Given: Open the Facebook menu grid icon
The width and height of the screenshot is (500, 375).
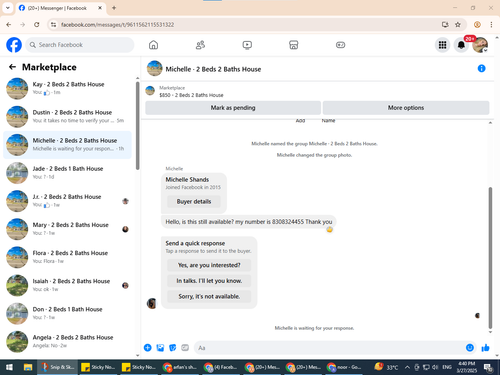Looking at the screenshot, I should (x=442, y=45).
